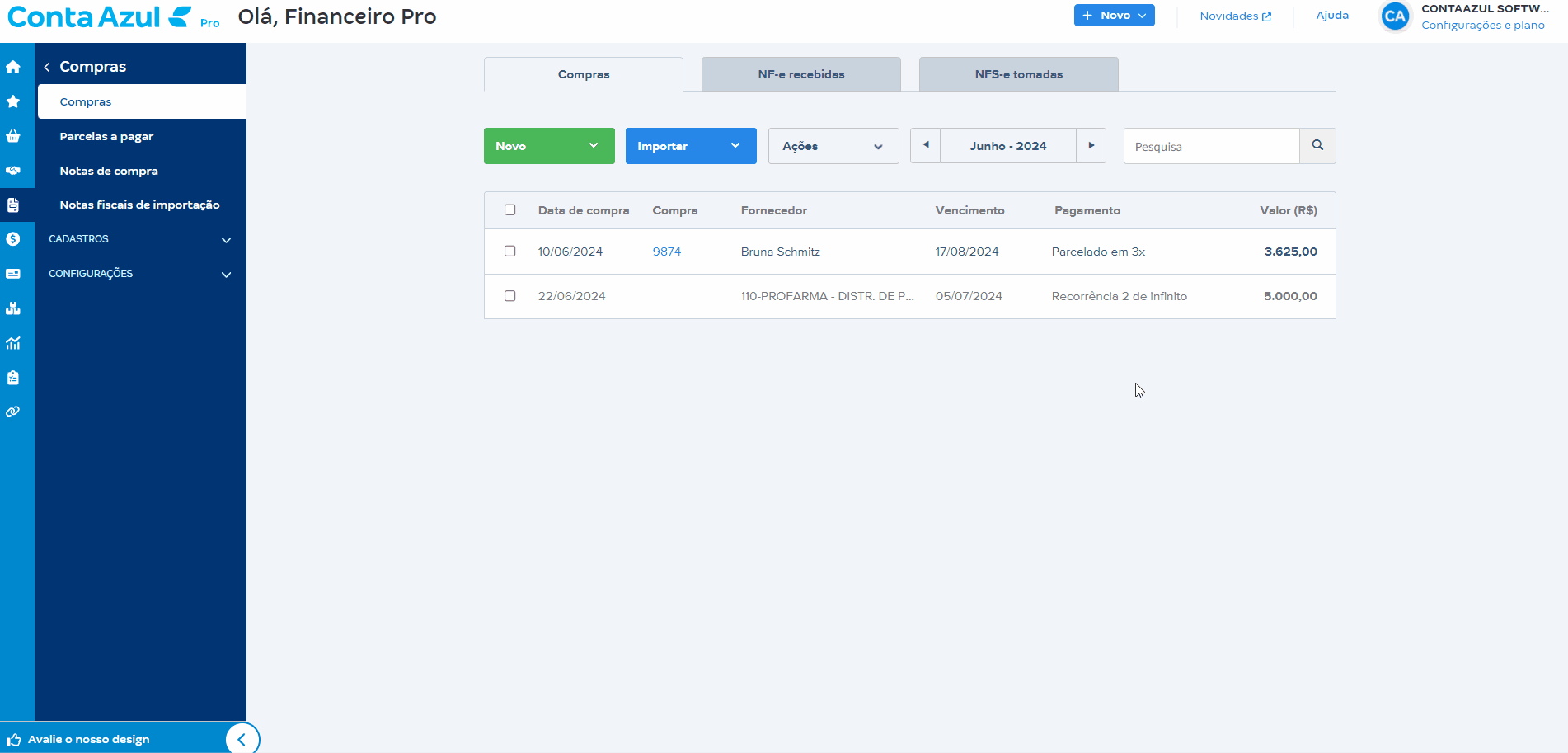Screen dimensions: 1568x753
Task: Go to next month arrow
Action: tap(1091, 146)
